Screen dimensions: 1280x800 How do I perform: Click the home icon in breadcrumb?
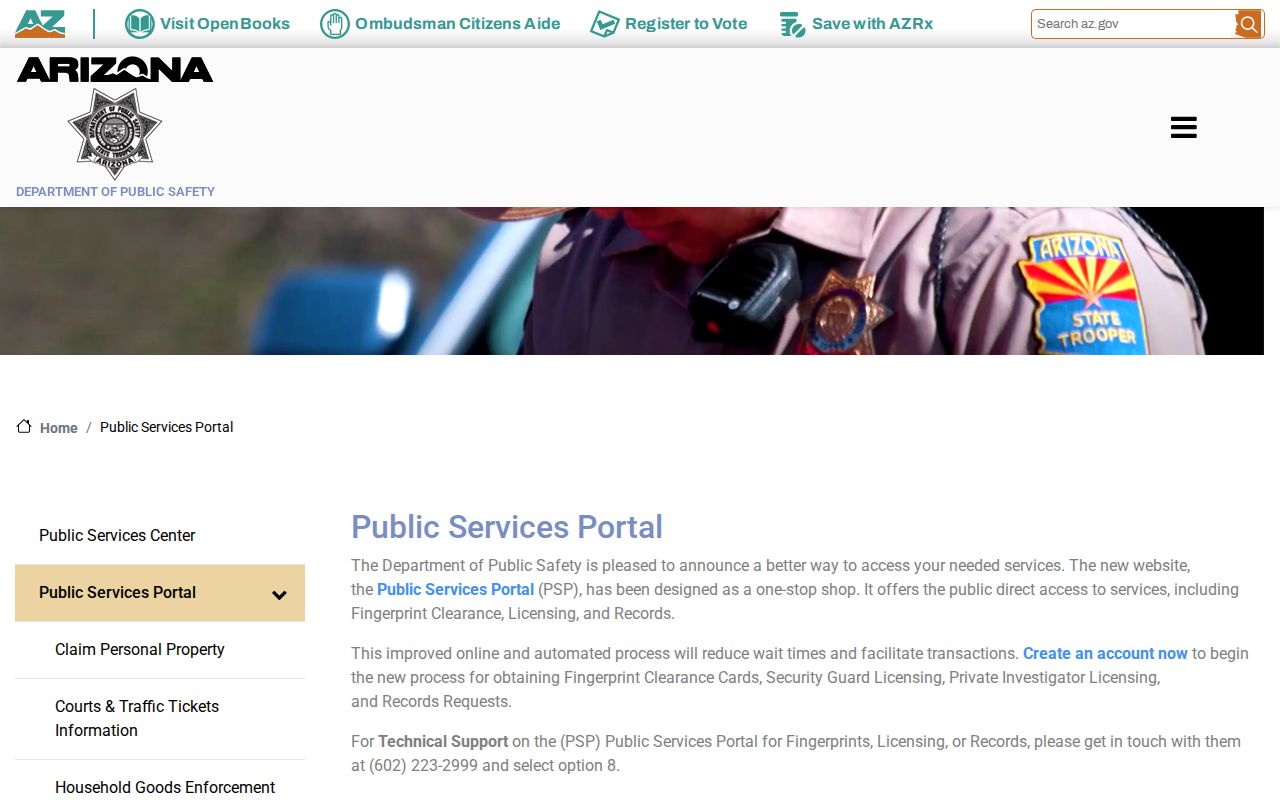tap(24, 427)
